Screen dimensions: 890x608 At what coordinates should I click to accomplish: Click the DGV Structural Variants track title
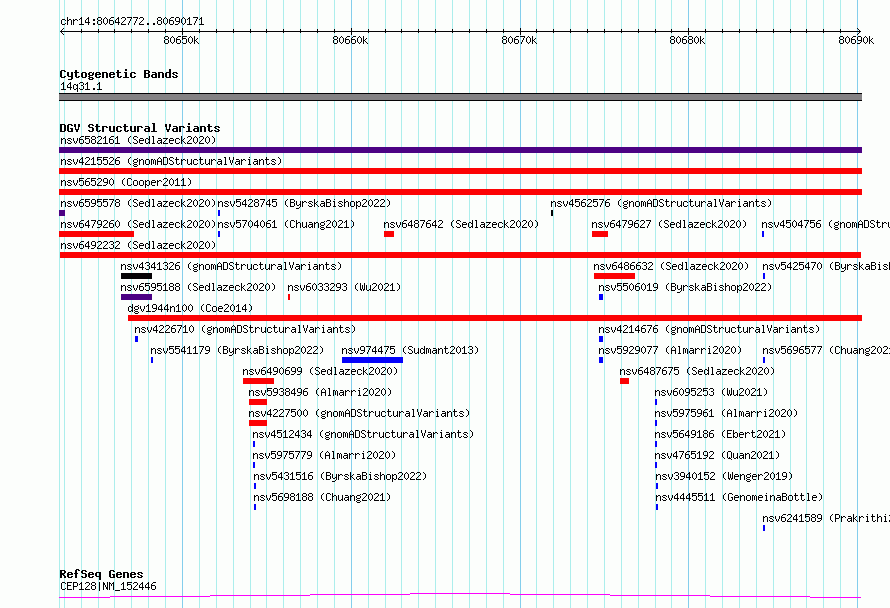point(140,128)
